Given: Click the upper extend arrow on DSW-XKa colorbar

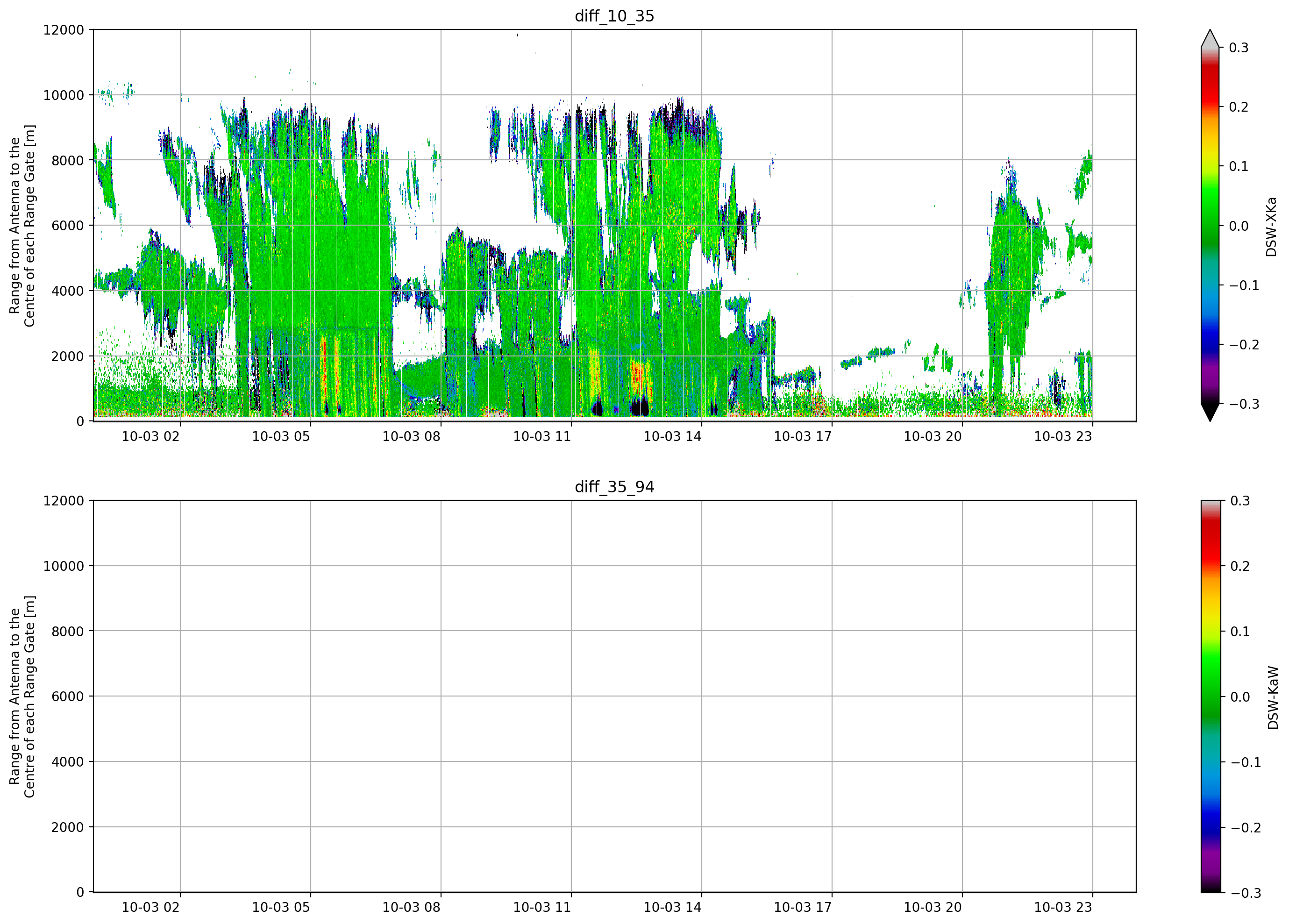Looking at the screenshot, I should point(1210,39).
